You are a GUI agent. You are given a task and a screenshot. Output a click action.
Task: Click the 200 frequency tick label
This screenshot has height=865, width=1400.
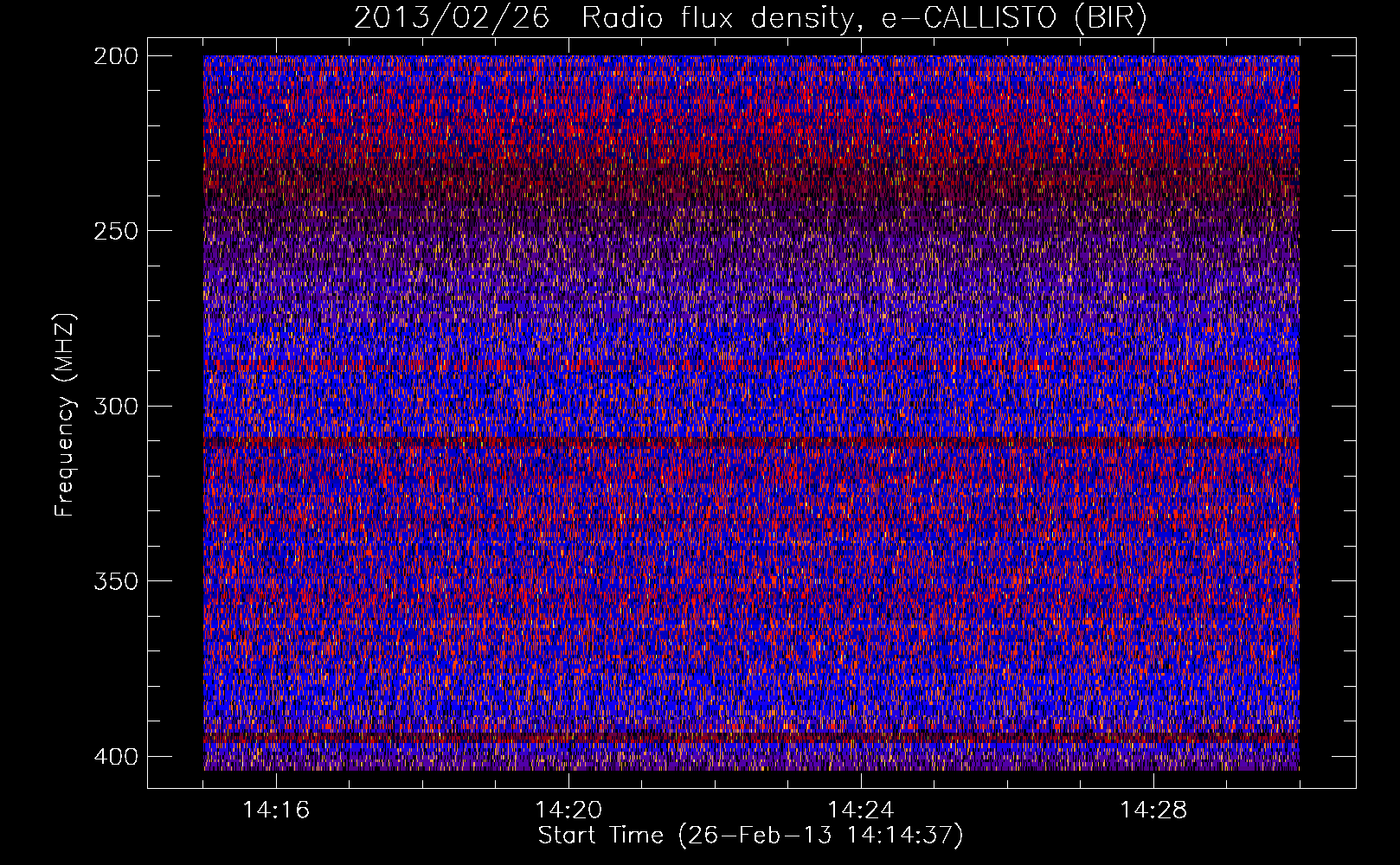coord(115,56)
